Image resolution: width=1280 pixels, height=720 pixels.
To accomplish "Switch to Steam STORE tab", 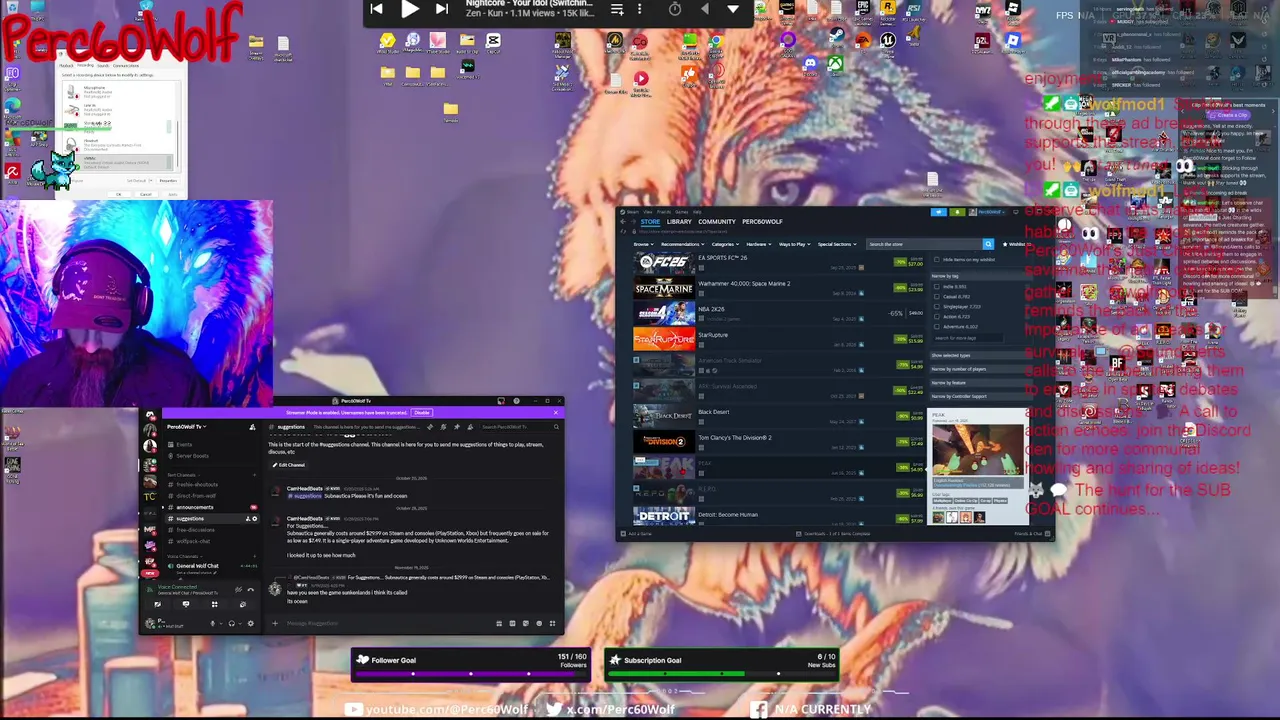I will 650,221.
